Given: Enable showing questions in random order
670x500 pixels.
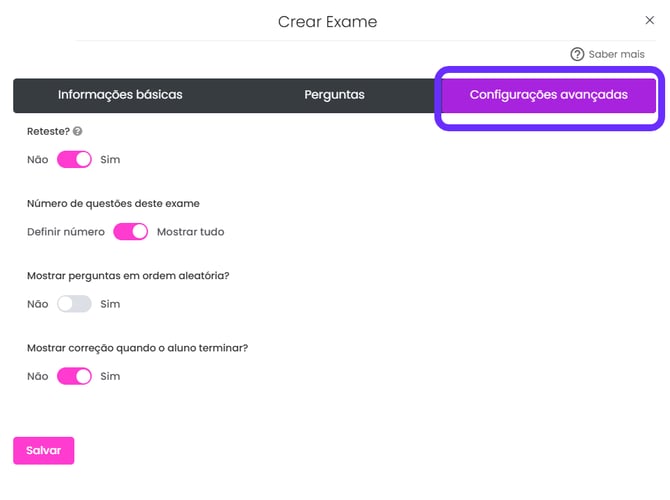Looking at the screenshot, I should click(74, 304).
